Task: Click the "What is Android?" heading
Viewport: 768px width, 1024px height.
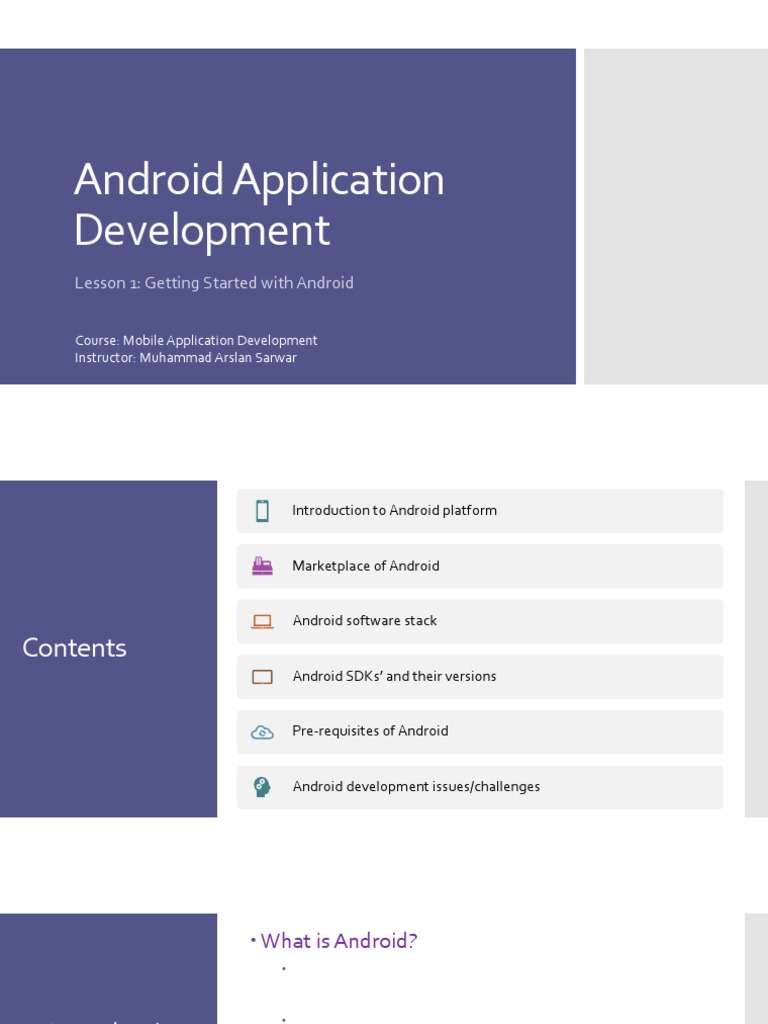Action: [x=338, y=941]
